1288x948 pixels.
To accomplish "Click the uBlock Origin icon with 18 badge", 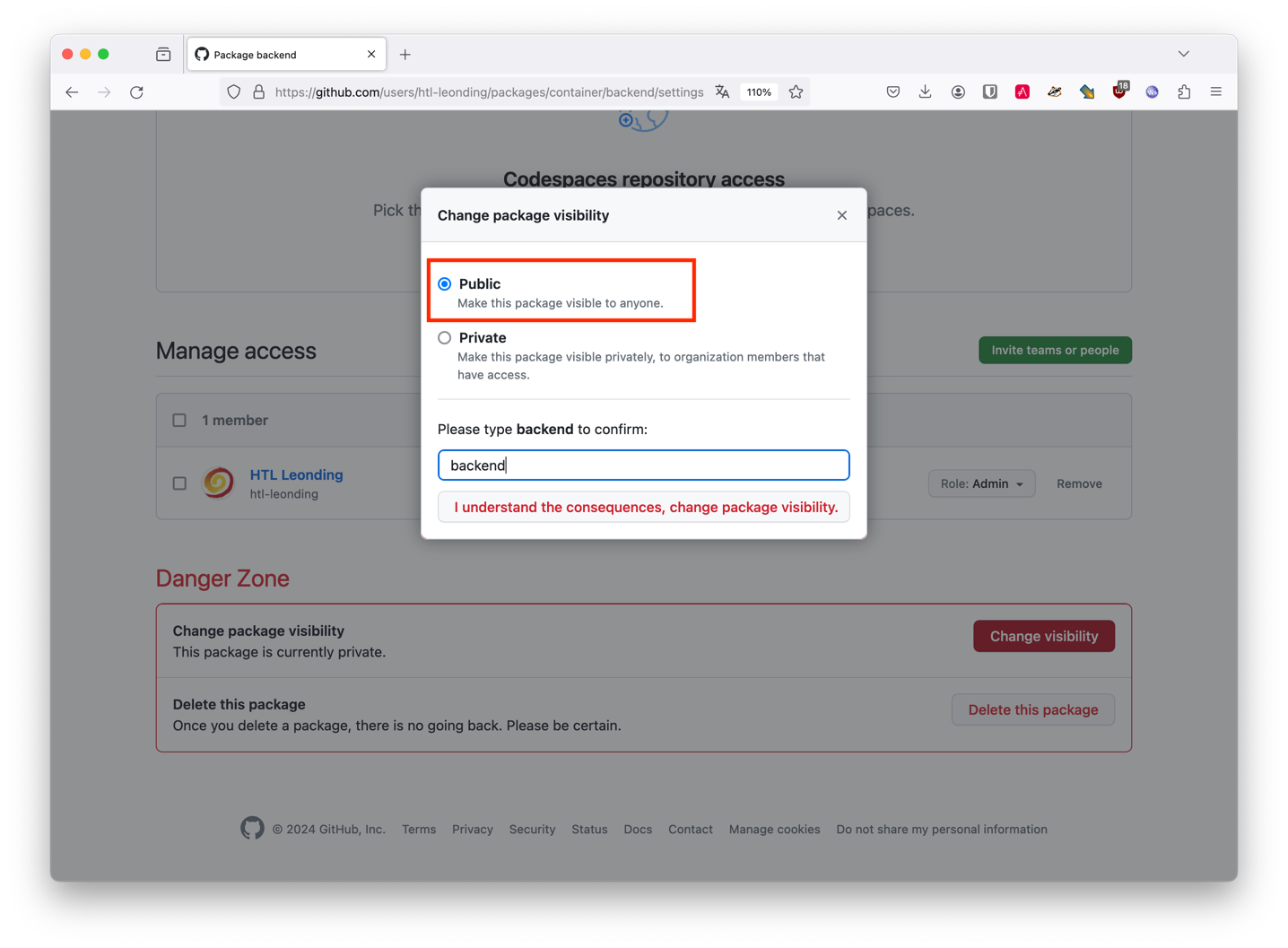I will pyautogui.click(x=1119, y=91).
